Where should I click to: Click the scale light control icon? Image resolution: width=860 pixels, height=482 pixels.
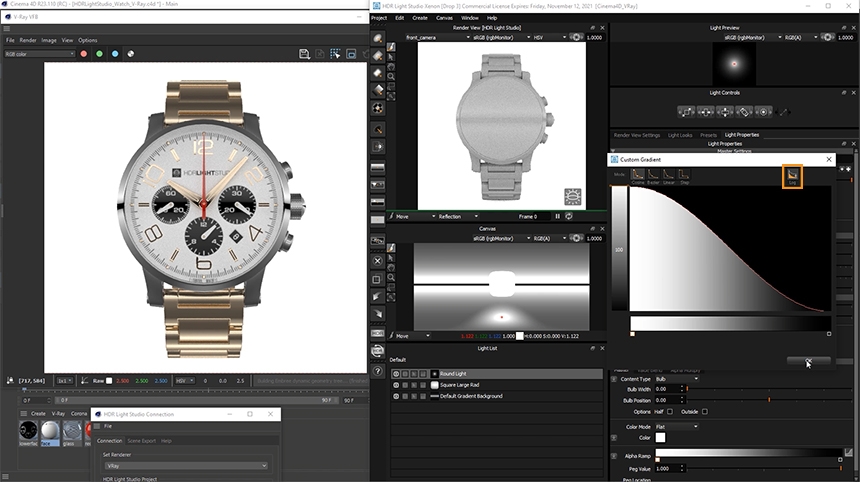tap(686, 112)
